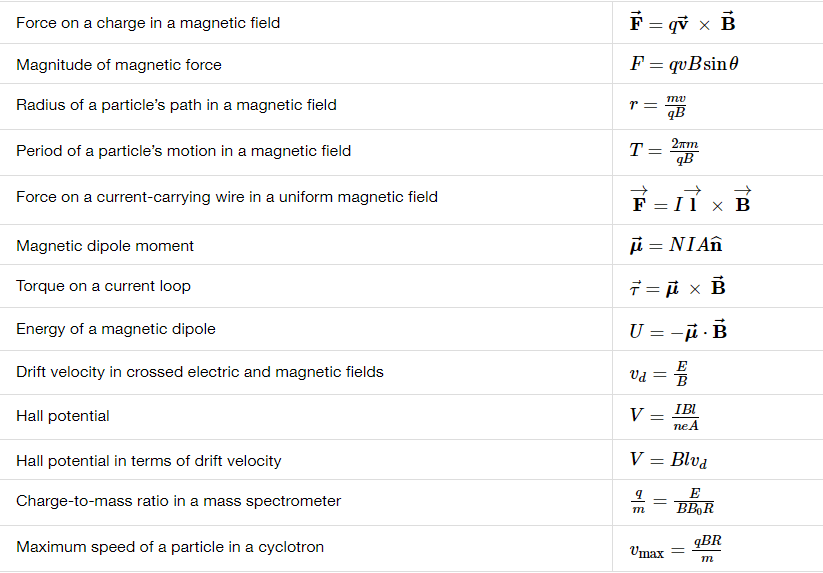The height and width of the screenshot is (573, 823).
Task: Click 'Radius of a particle's path' row text
Action: 176,105
